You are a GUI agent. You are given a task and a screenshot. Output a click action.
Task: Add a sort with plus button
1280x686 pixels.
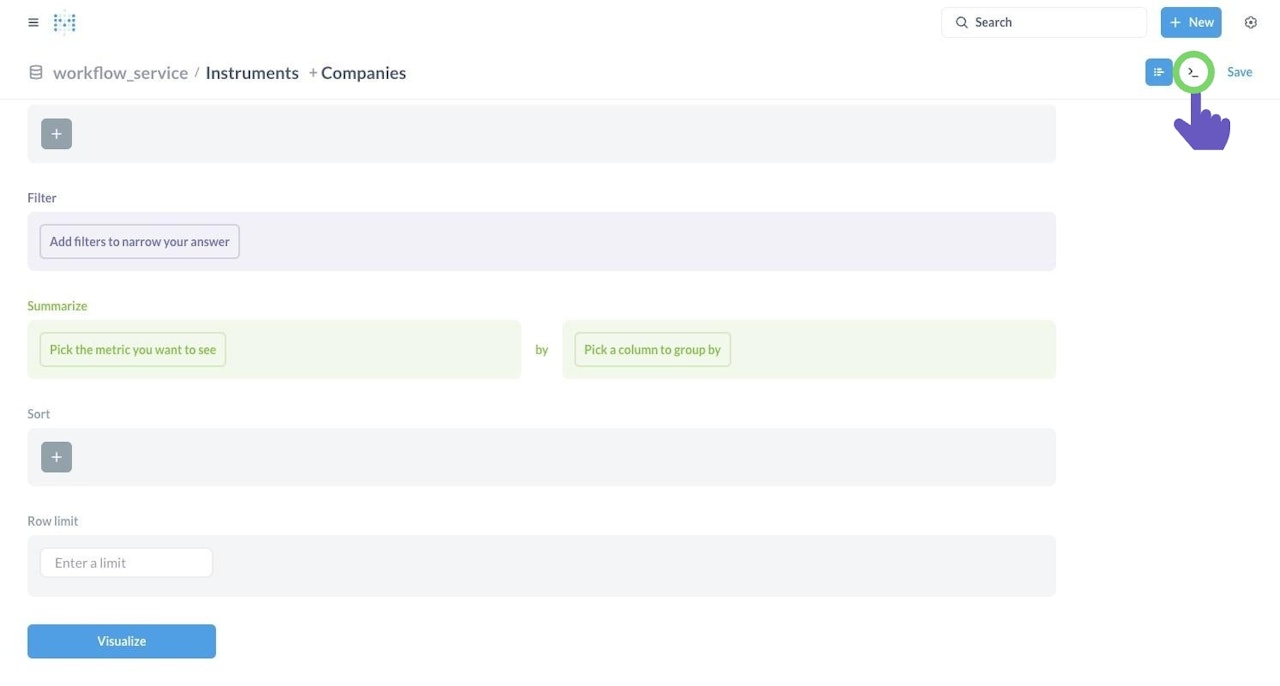(56, 457)
